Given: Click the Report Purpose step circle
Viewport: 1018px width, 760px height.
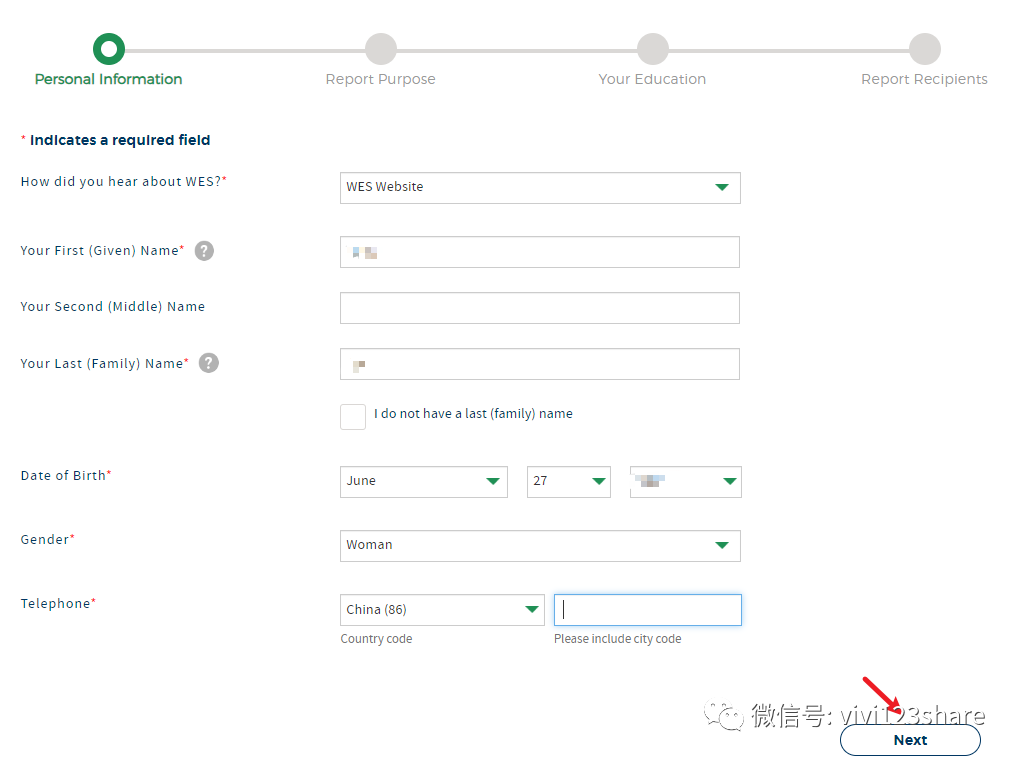Looking at the screenshot, I should (380, 48).
